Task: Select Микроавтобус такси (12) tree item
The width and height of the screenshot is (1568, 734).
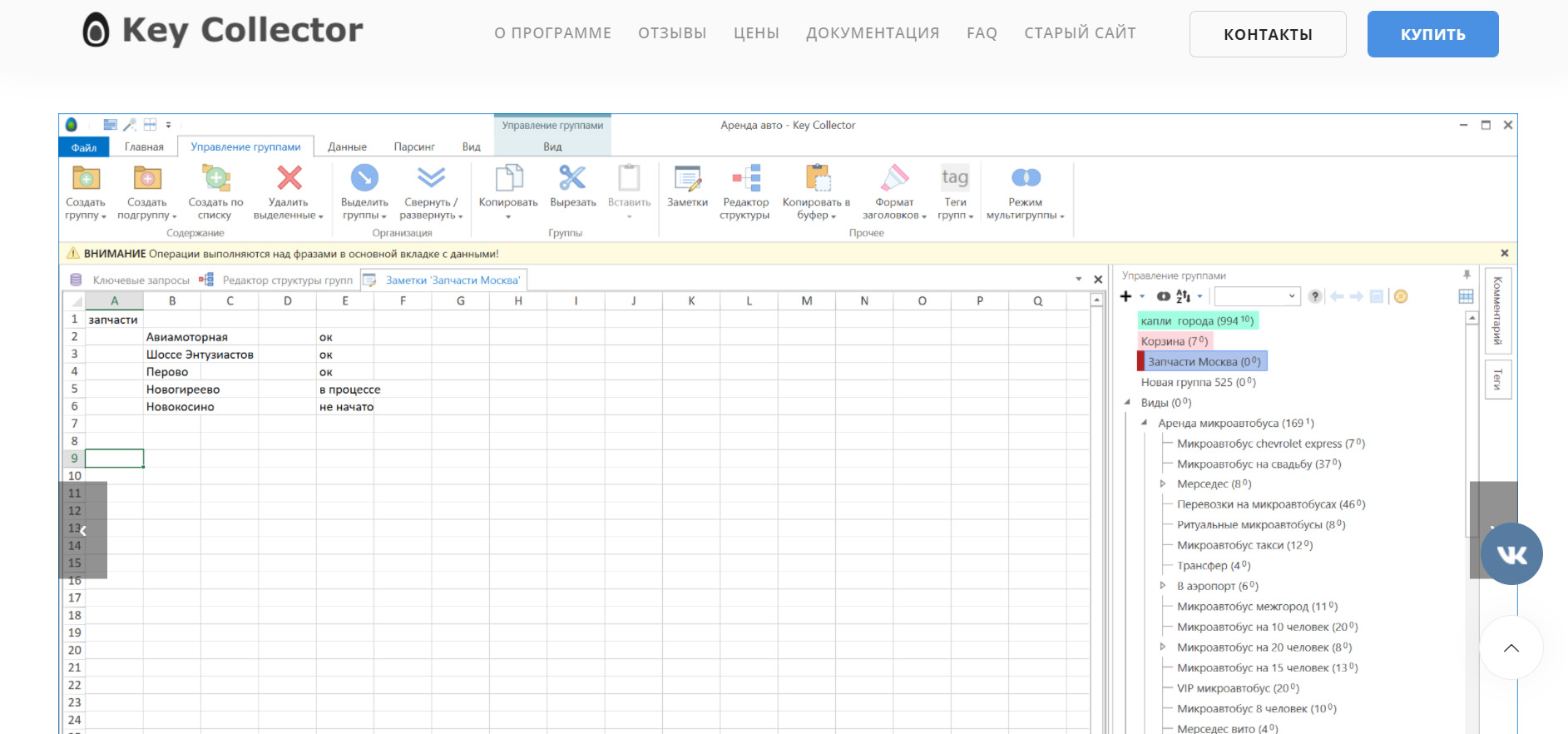Action: click(x=1244, y=545)
